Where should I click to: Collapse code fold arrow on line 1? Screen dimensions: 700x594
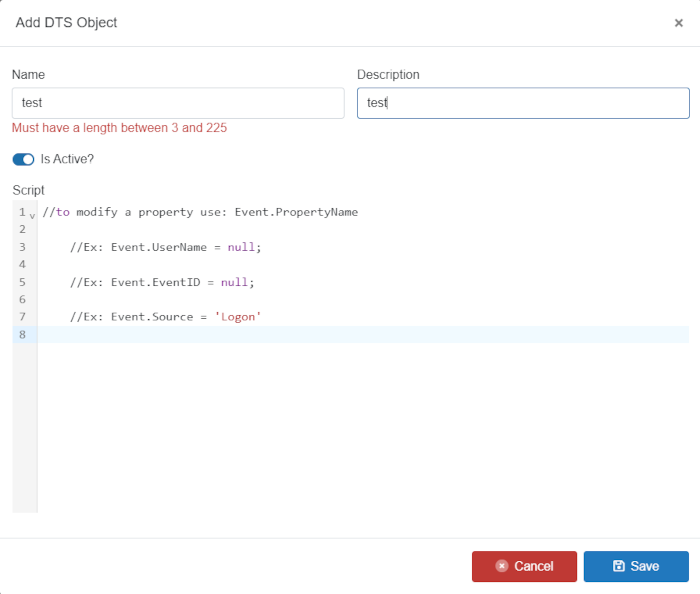tap(32, 216)
